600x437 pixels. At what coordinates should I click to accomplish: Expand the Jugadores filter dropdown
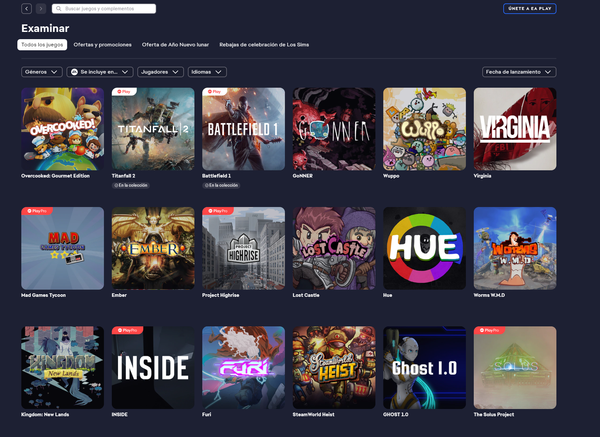pos(159,72)
